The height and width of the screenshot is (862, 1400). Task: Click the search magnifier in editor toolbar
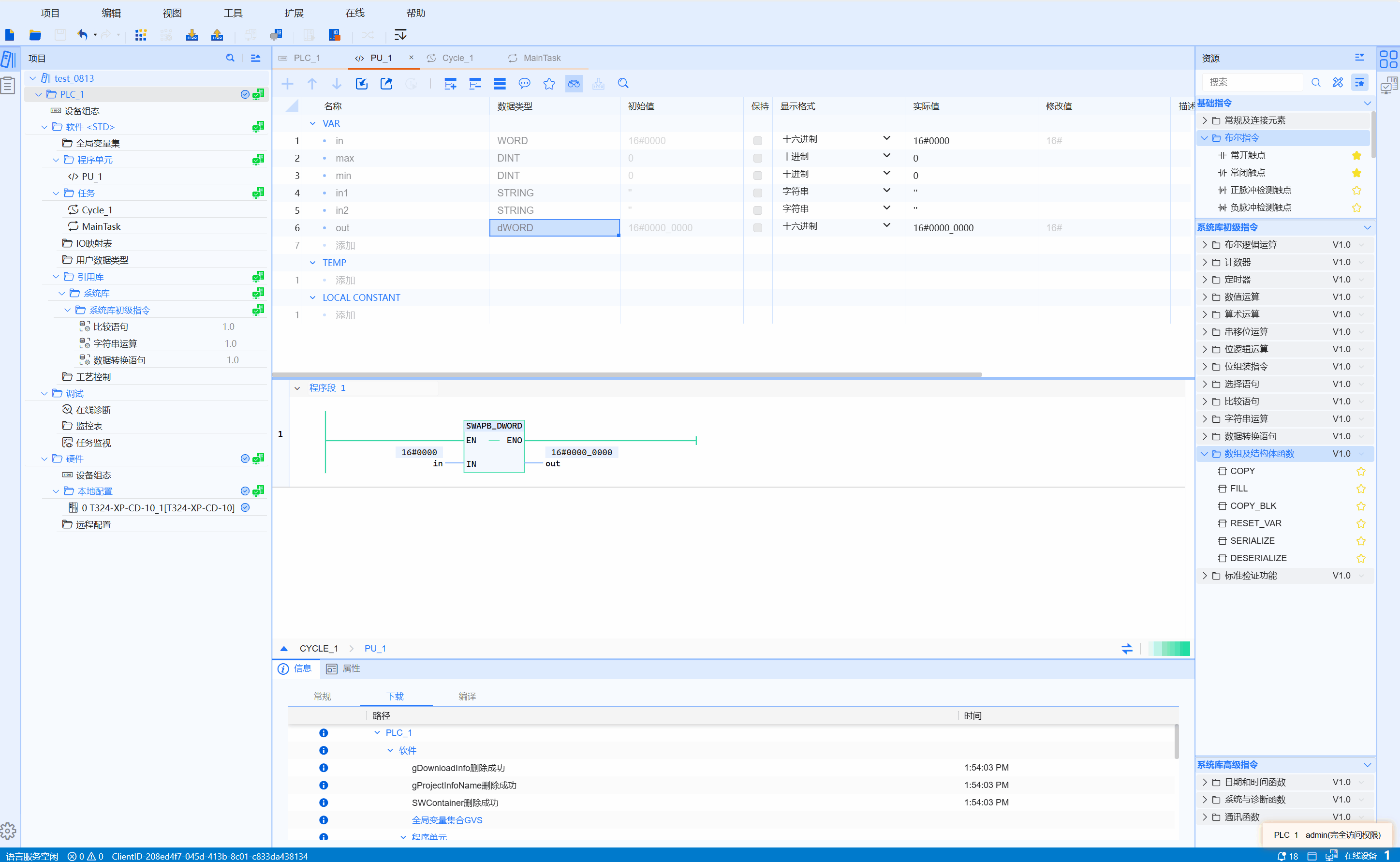(623, 84)
